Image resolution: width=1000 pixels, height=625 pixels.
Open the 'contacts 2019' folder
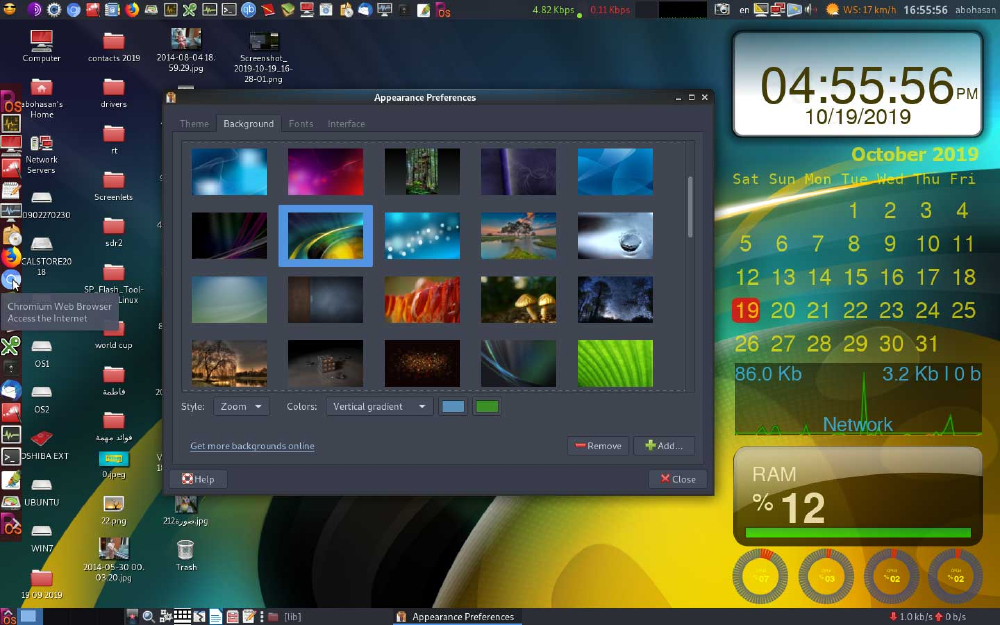114,47
